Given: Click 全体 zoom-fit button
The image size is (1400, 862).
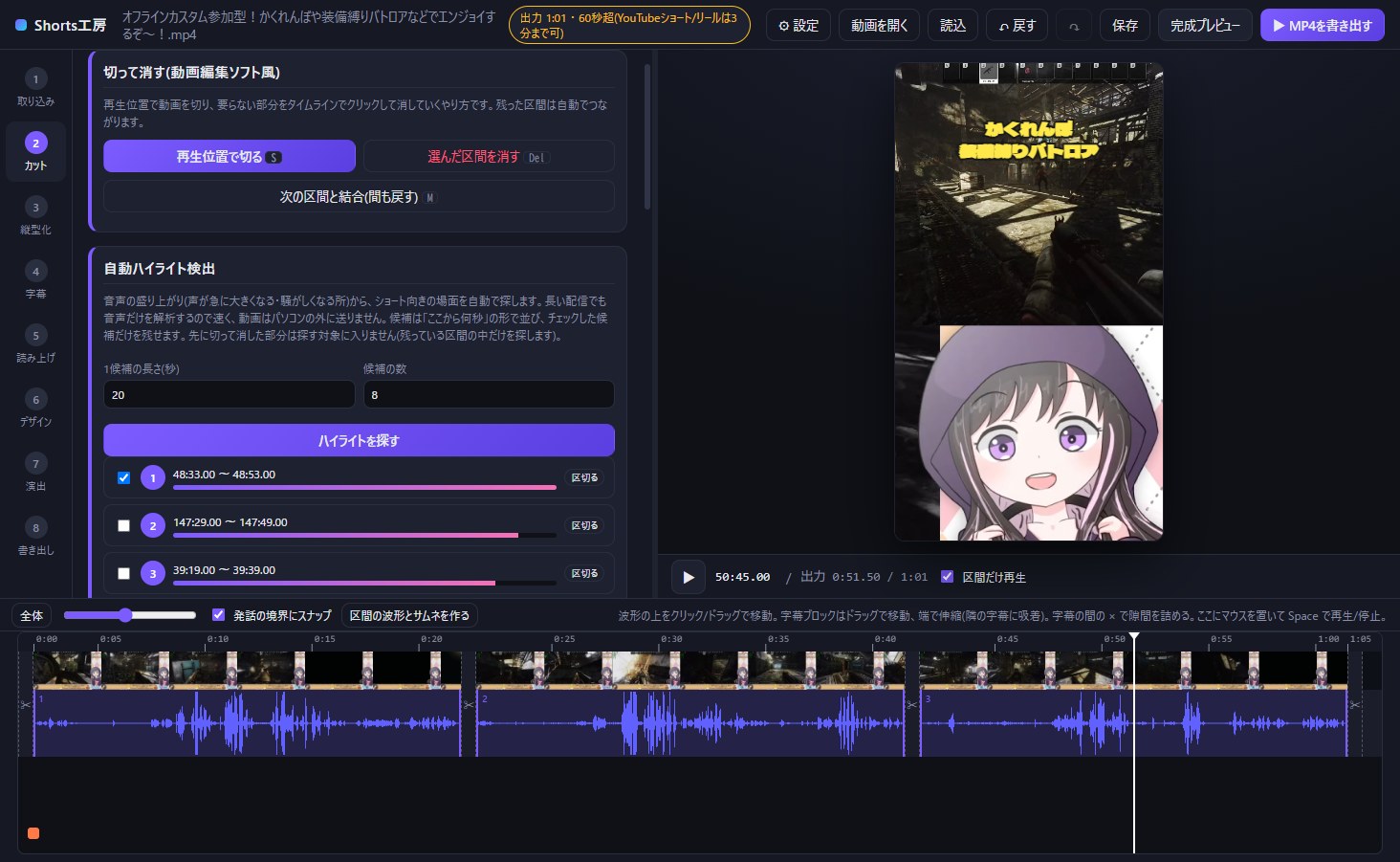Looking at the screenshot, I should pos(33,615).
